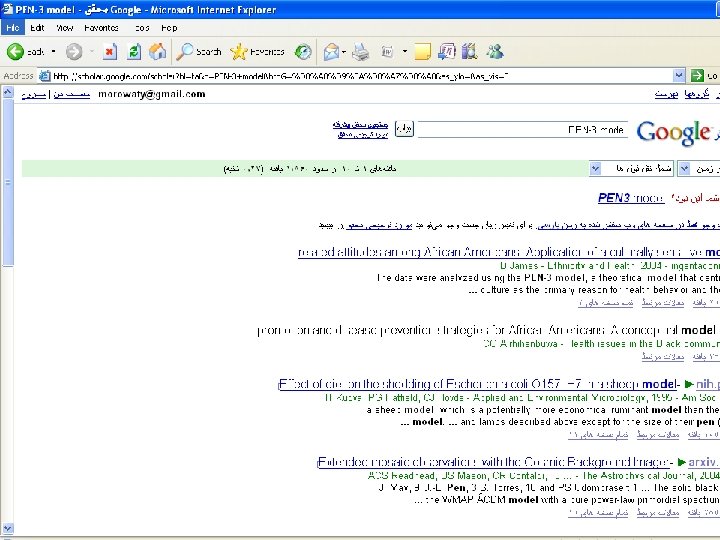720x540 pixels.
Task: Expand the Edit icon dropdown arrow
Action: 405,51
